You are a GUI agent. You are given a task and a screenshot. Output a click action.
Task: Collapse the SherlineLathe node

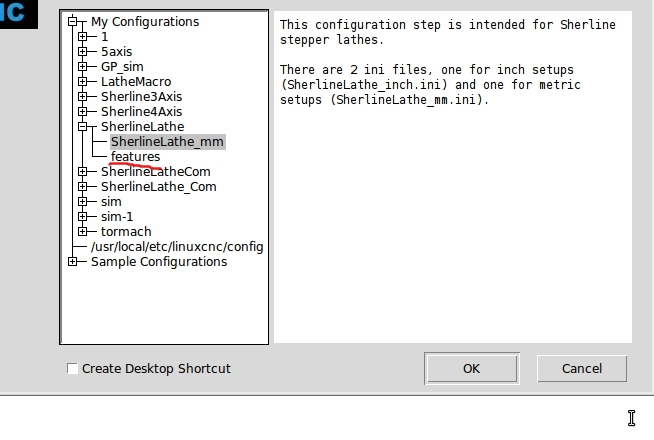[x=83, y=127]
